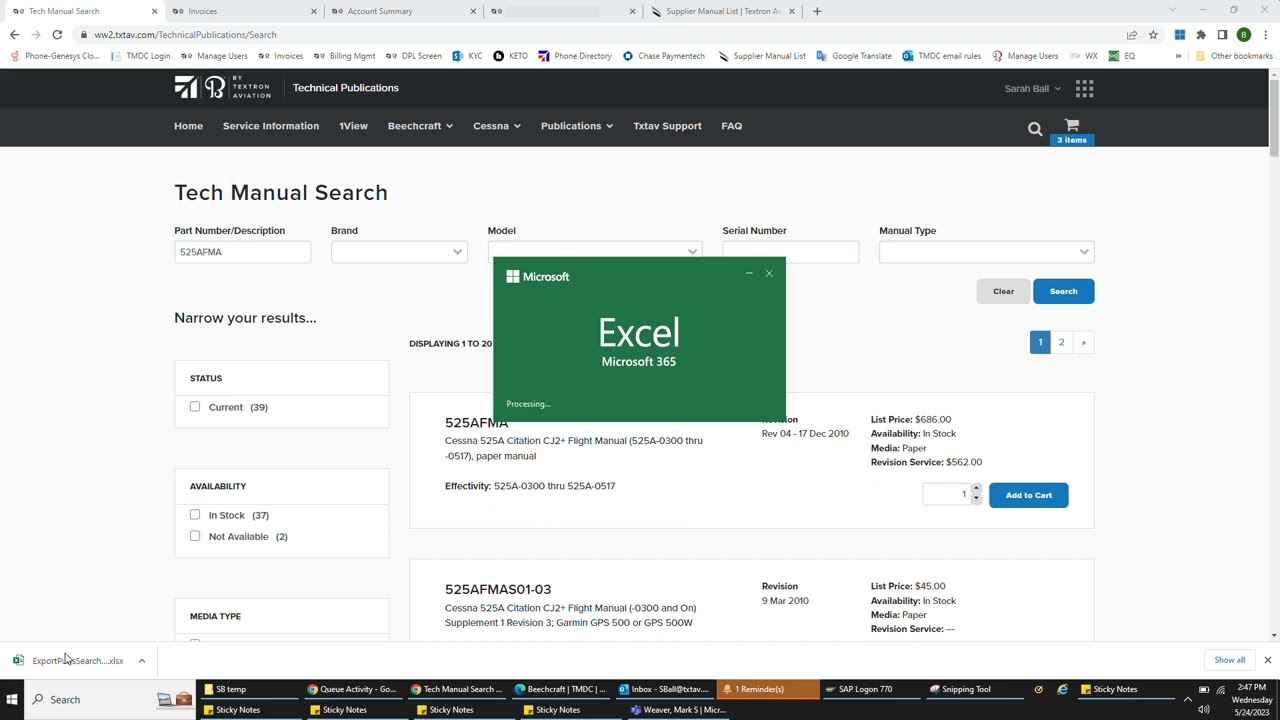Check the Not Available filter

pyautogui.click(x=195, y=536)
